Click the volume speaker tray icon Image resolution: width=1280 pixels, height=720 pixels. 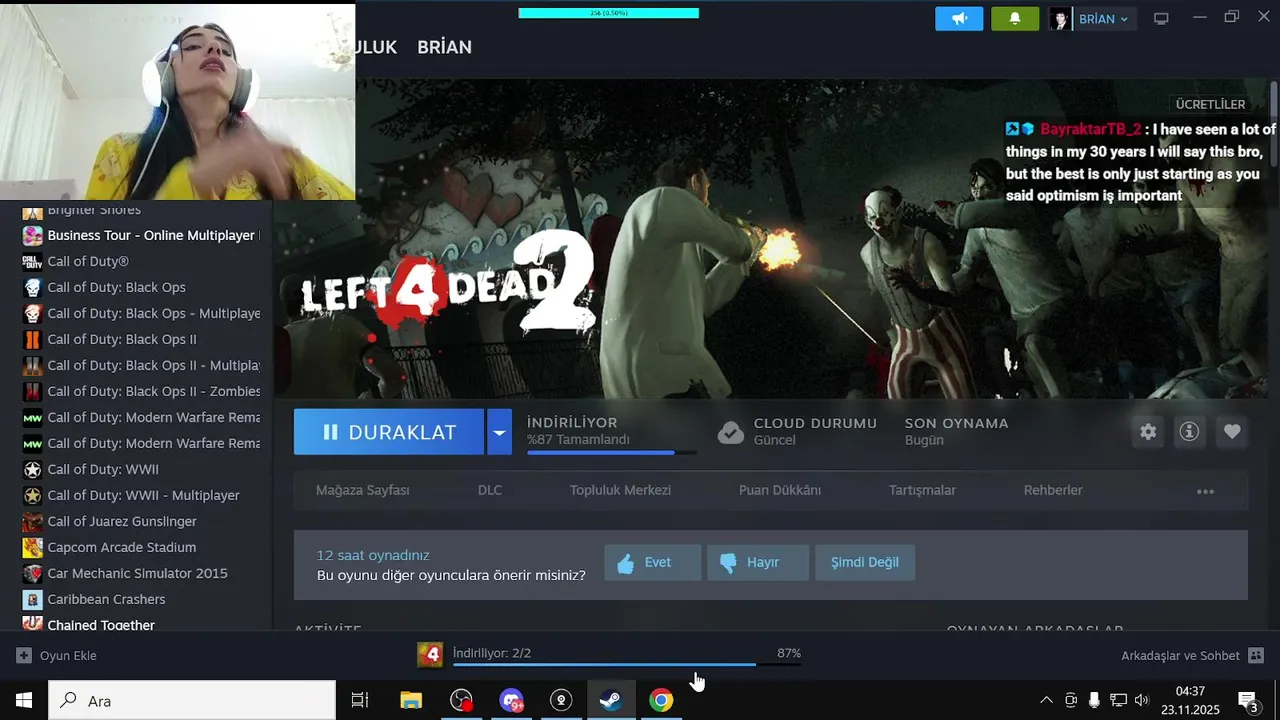[1142, 700]
